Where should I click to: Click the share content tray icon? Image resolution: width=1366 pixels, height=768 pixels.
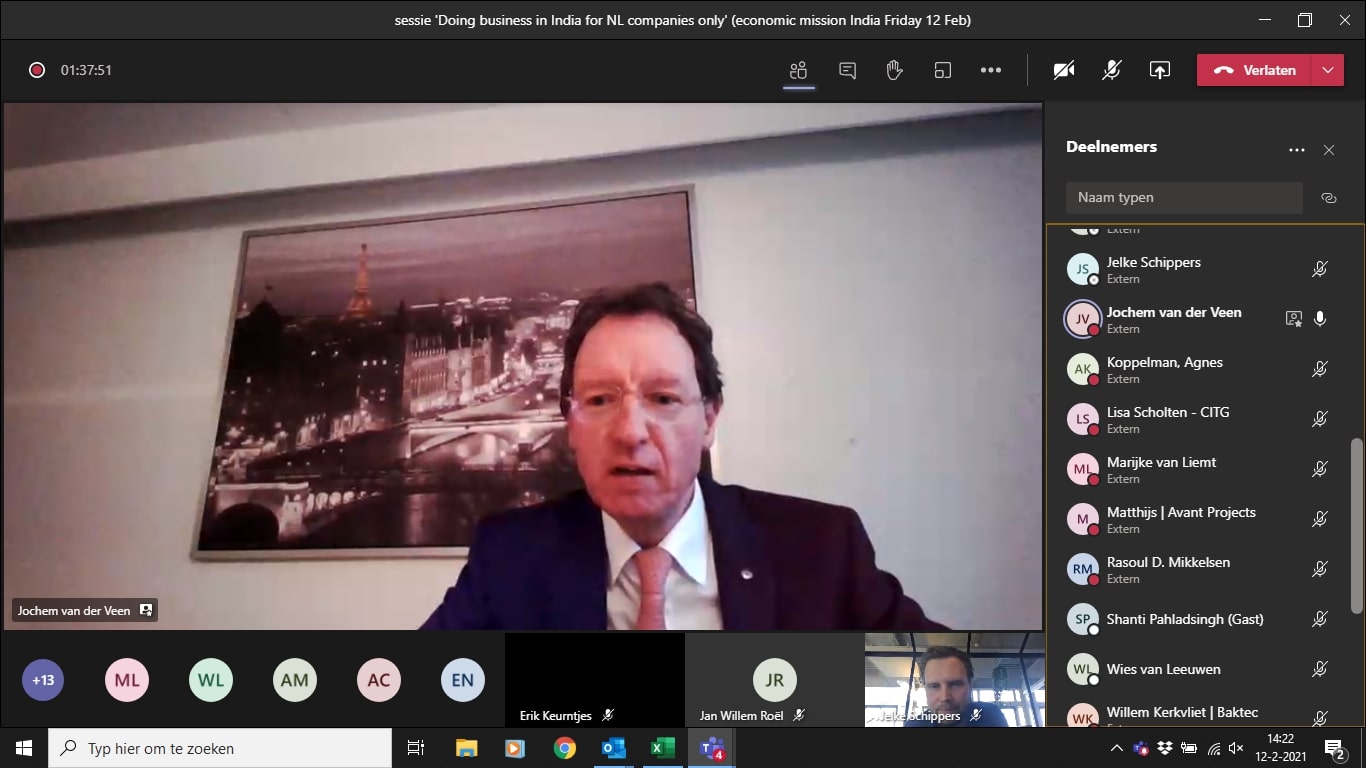coord(1159,70)
